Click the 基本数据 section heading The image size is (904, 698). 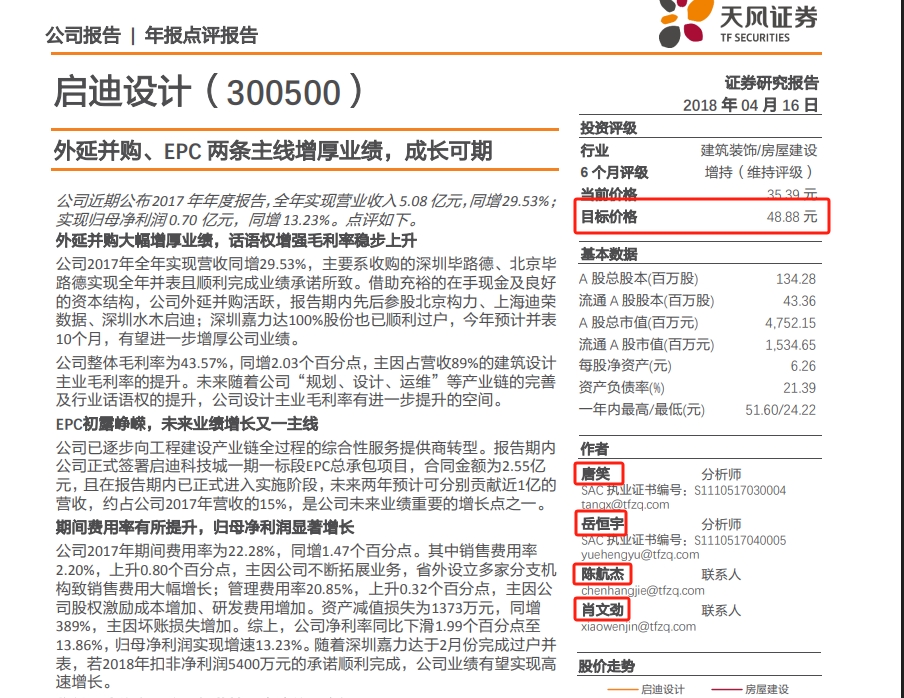click(608, 254)
